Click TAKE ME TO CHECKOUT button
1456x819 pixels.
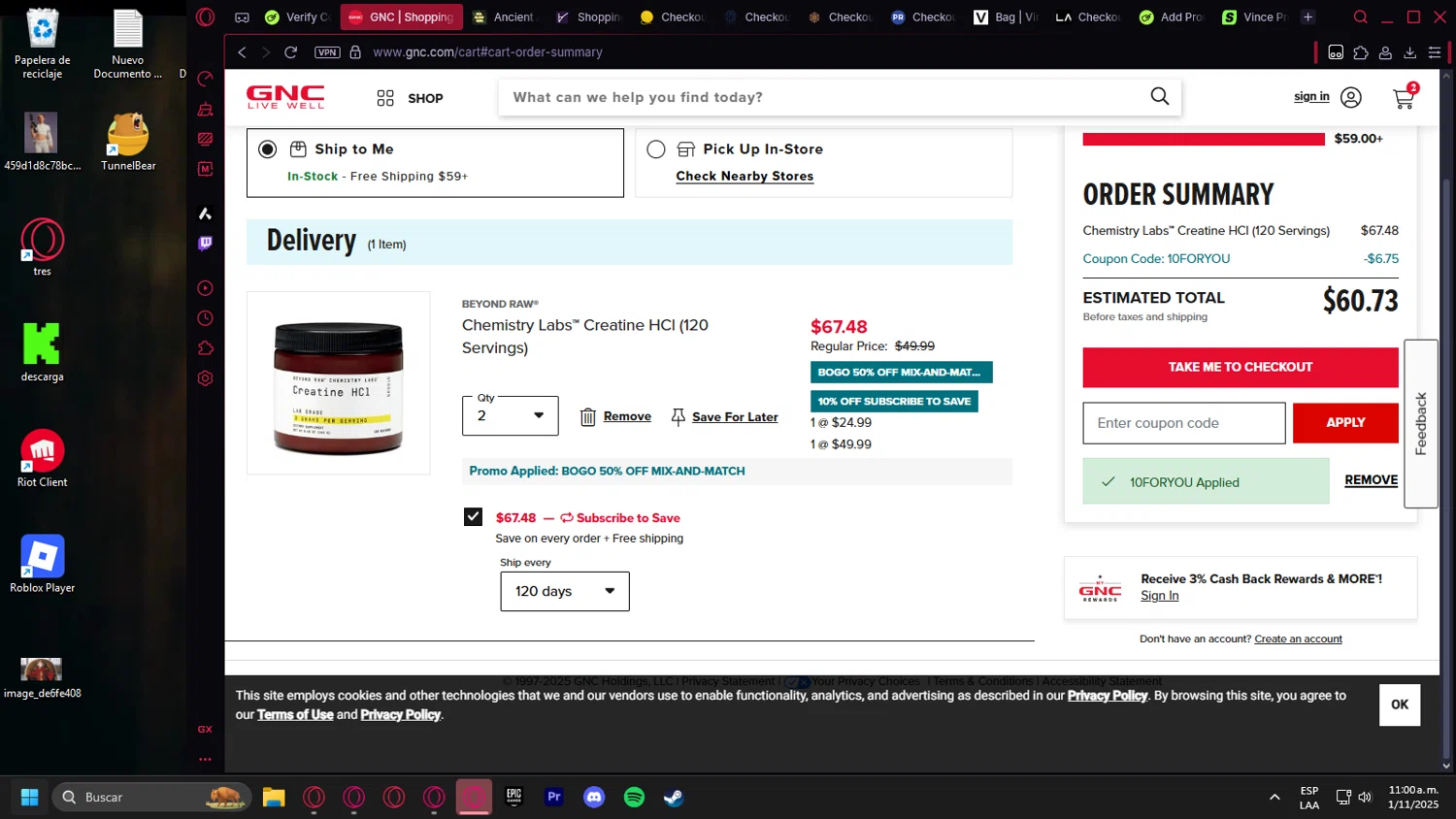pos(1241,367)
